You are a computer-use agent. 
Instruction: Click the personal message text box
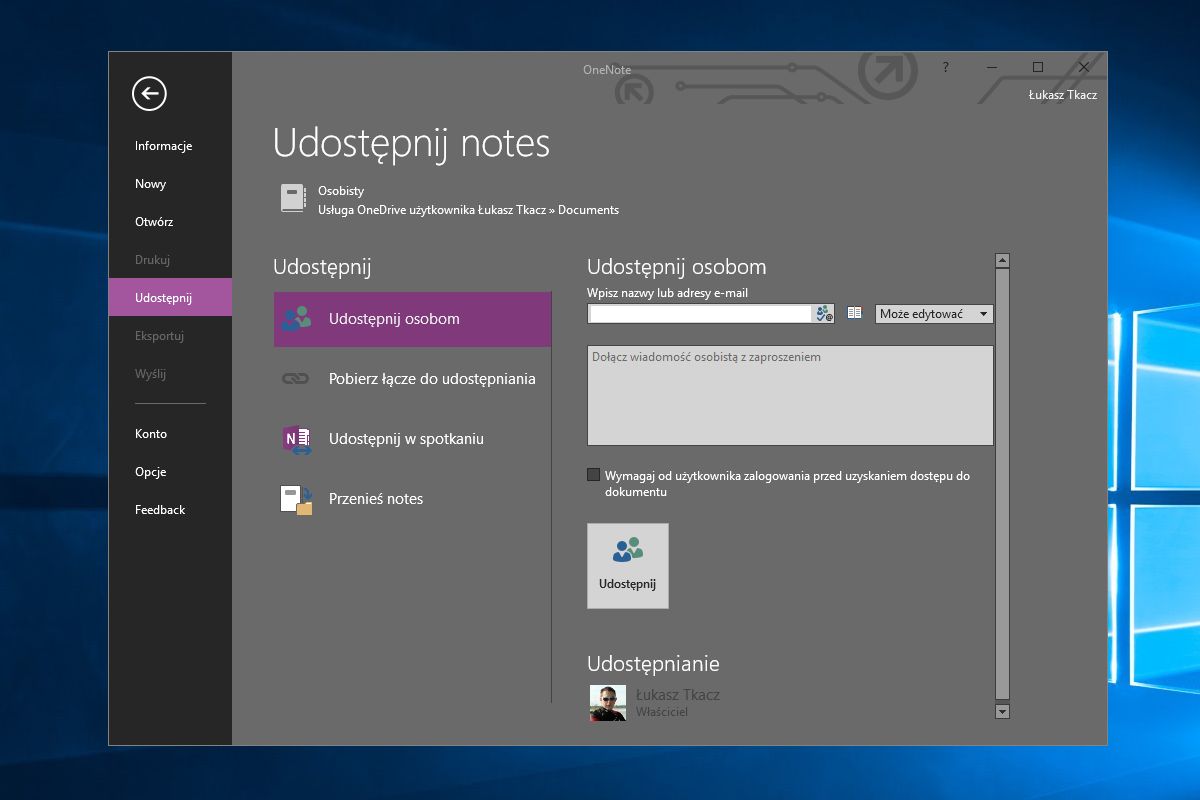[790, 395]
